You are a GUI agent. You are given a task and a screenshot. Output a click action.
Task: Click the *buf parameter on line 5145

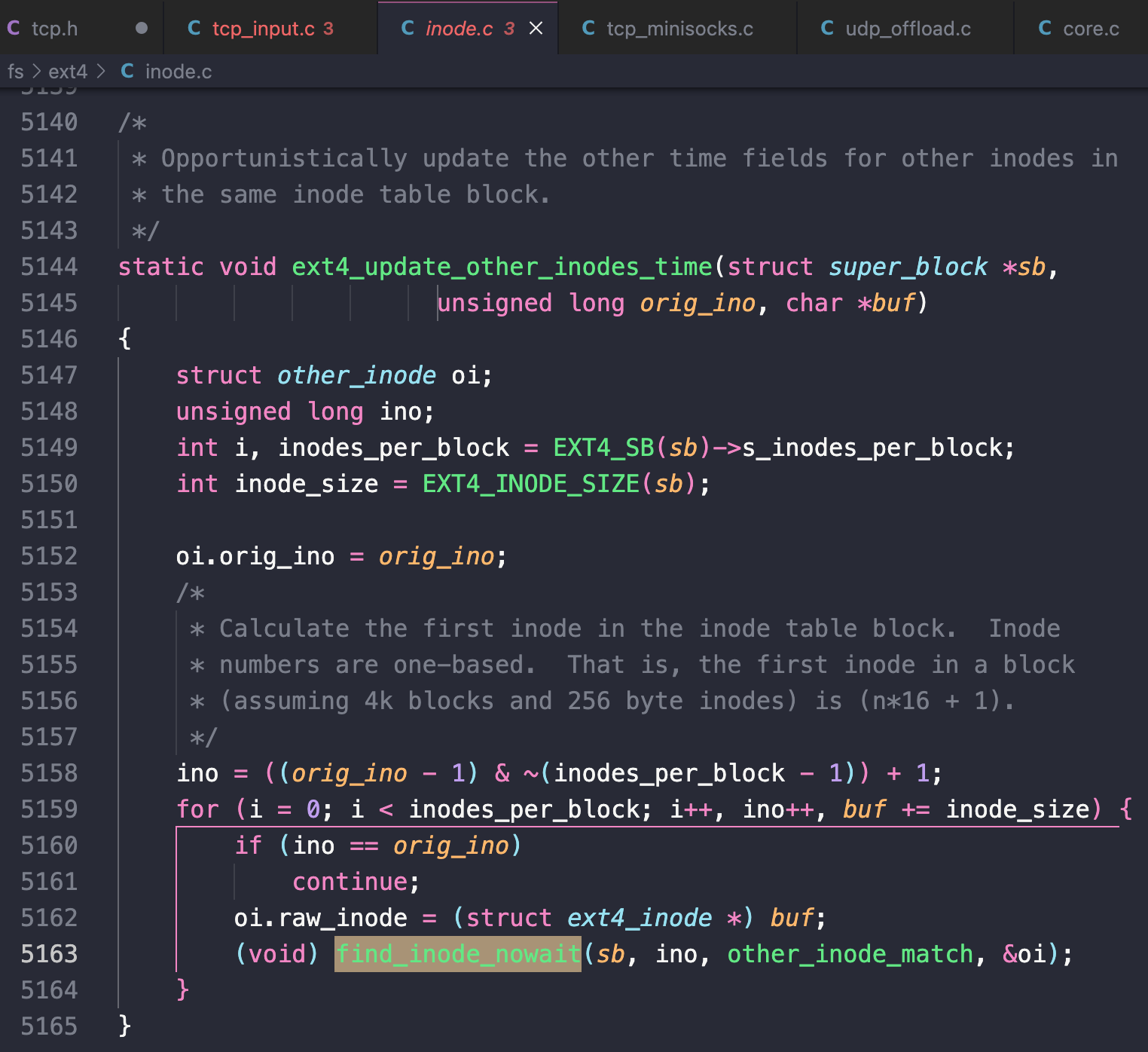coord(886,303)
